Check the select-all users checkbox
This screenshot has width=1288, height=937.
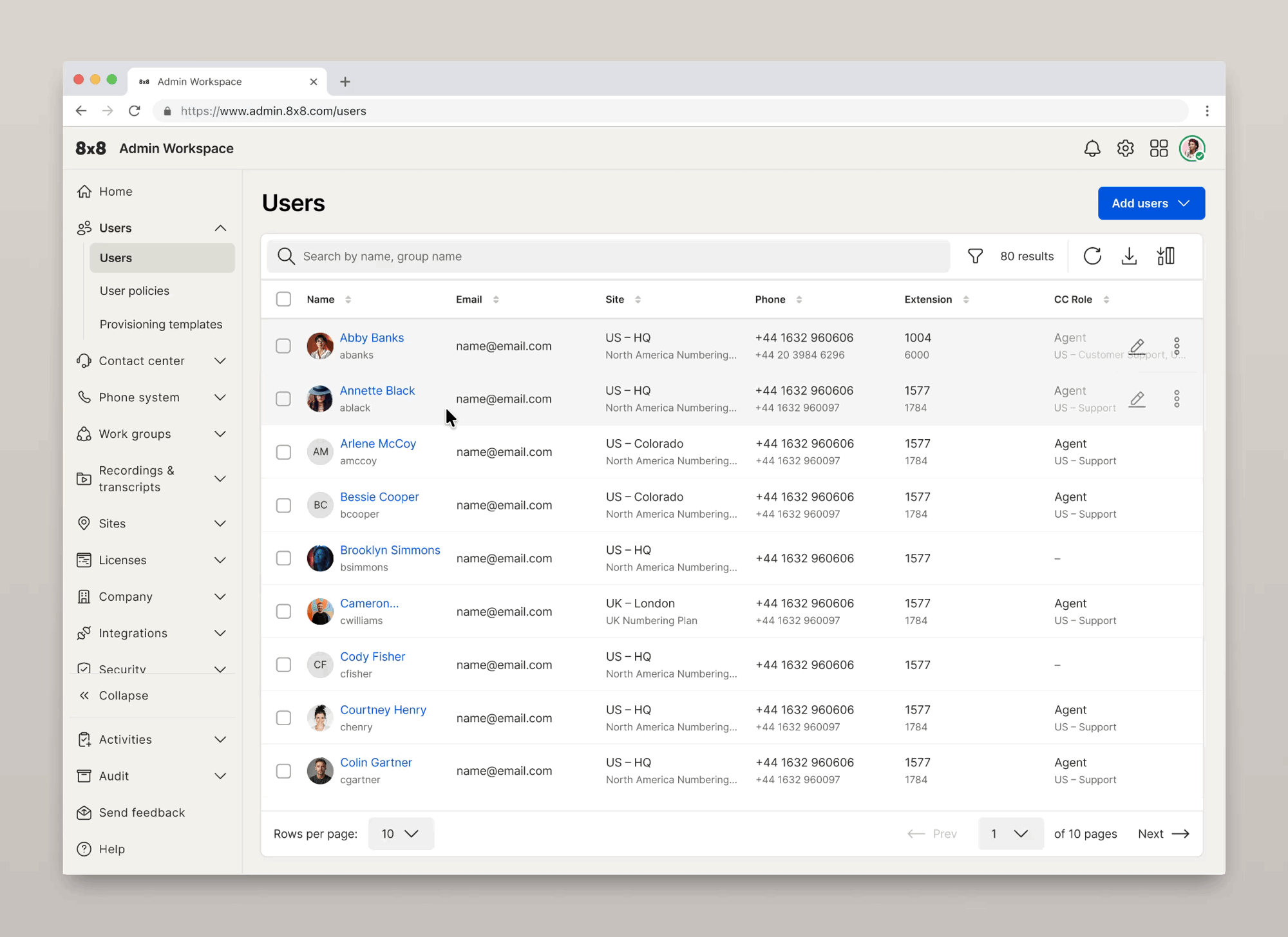click(283, 299)
